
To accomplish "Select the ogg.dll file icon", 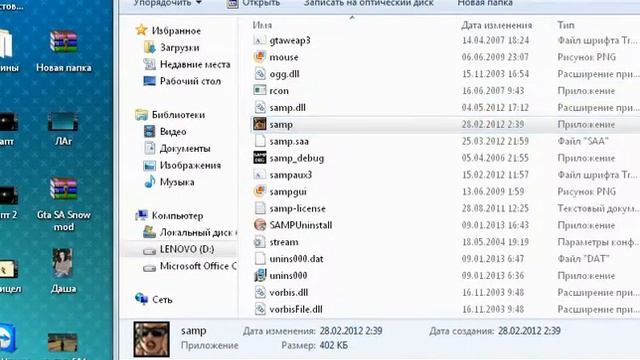I will 260,73.
